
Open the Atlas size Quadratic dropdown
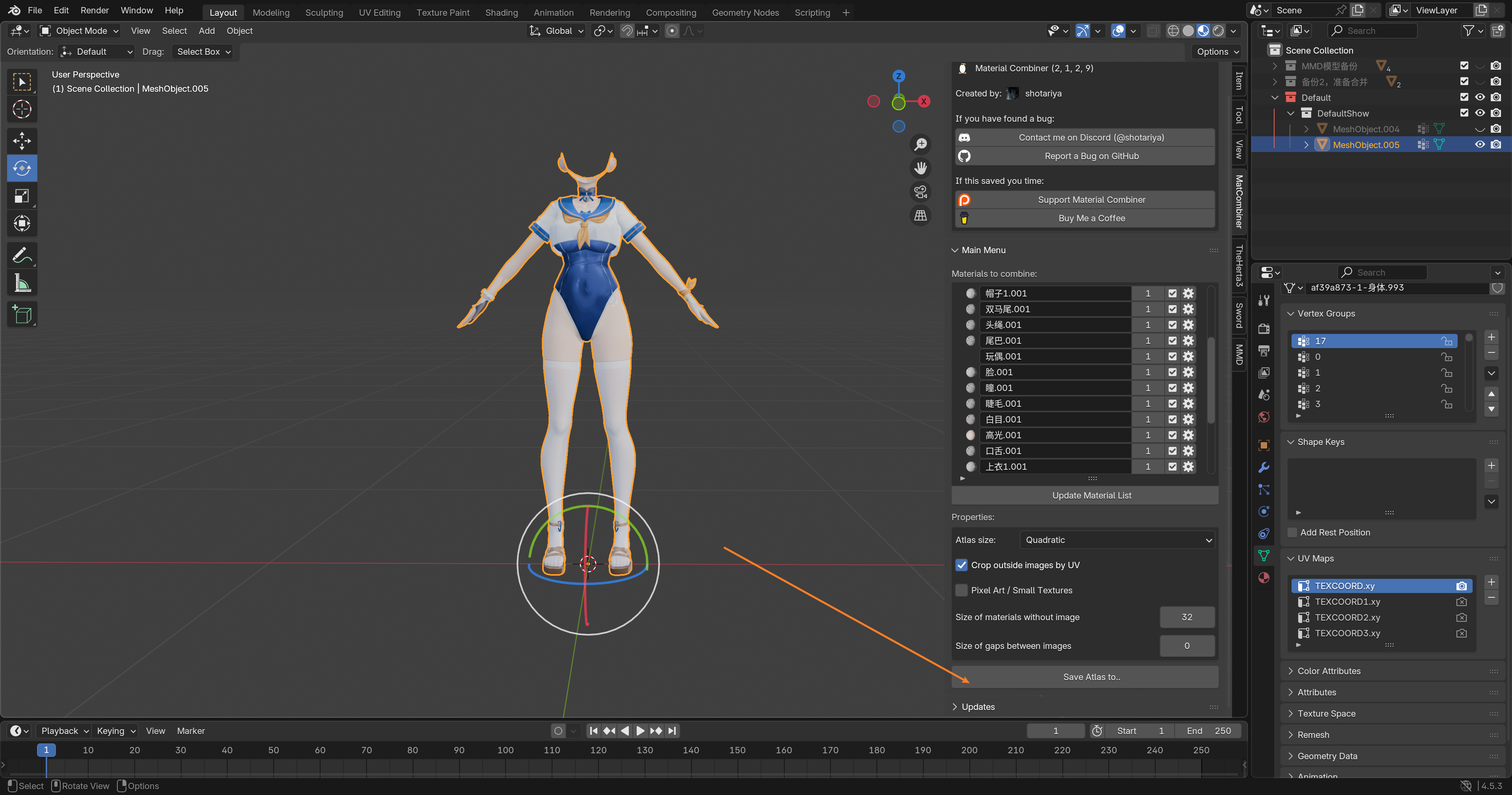pyautogui.click(x=1117, y=539)
